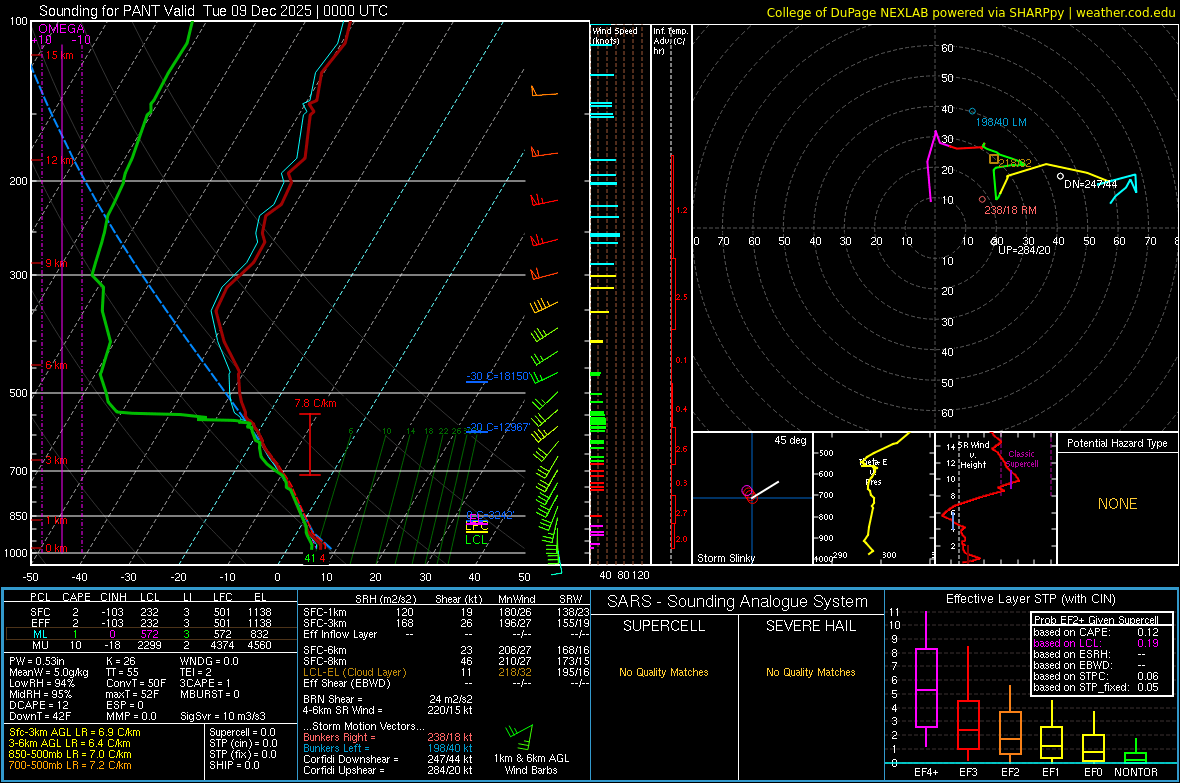Click the '-30 C=18150' height annotation
1180x783 pixels.
click(497, 376)
